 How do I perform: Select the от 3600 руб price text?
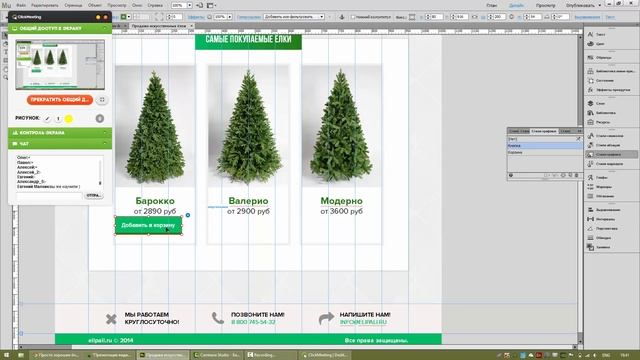[342, 211]
